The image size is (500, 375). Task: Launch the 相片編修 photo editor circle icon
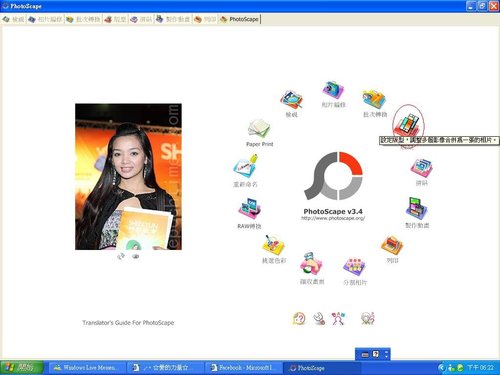[x=333, y=90]
